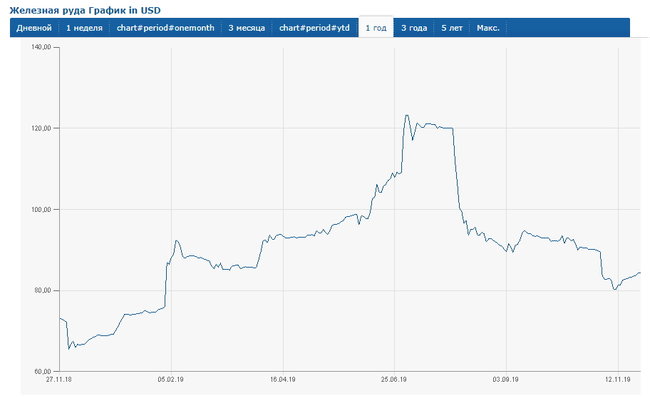Click the 140,00 value on the y-axis
Image resolution: width=650 pixels, height=406 pixels.
pyautogui.click(x=41, y=48)
